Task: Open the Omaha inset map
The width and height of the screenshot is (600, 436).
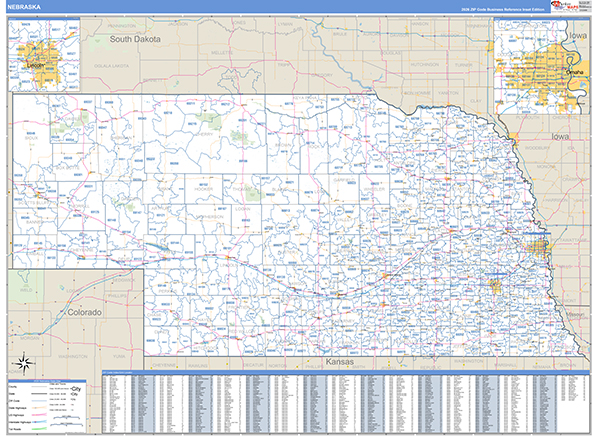Action: (x=542, y=66)
